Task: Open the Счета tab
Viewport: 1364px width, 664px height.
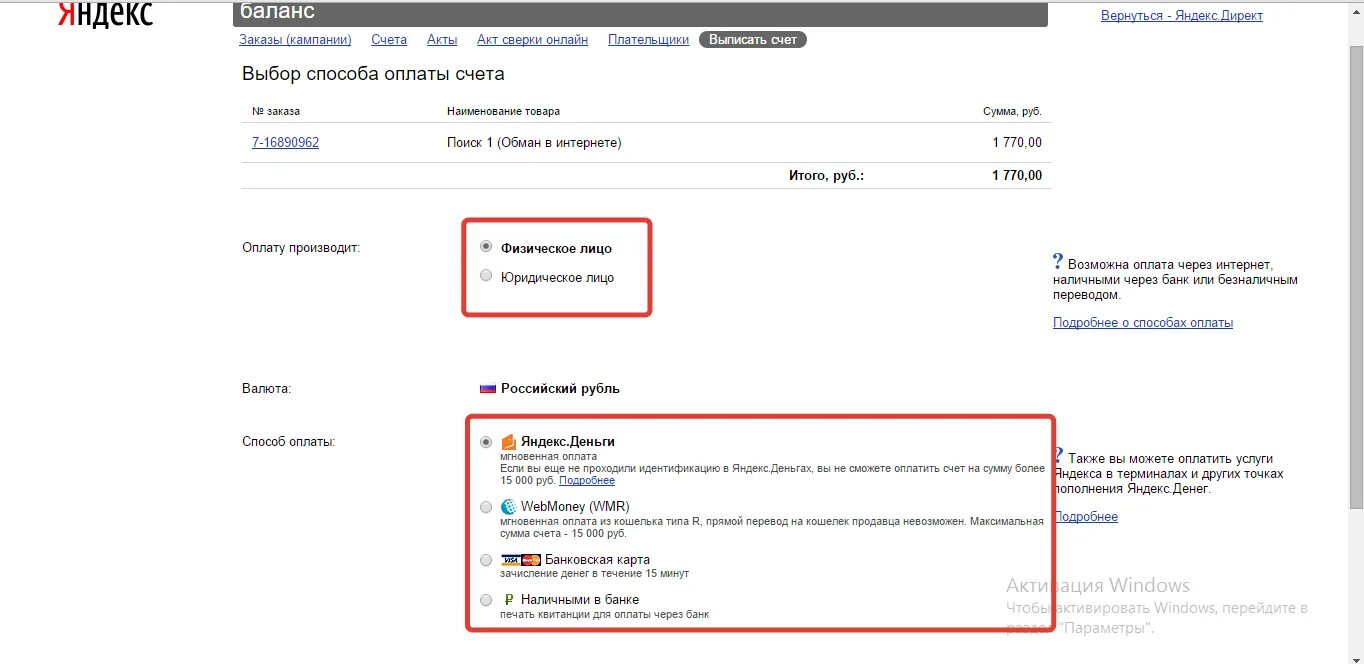Action: (x=389, y=40)
